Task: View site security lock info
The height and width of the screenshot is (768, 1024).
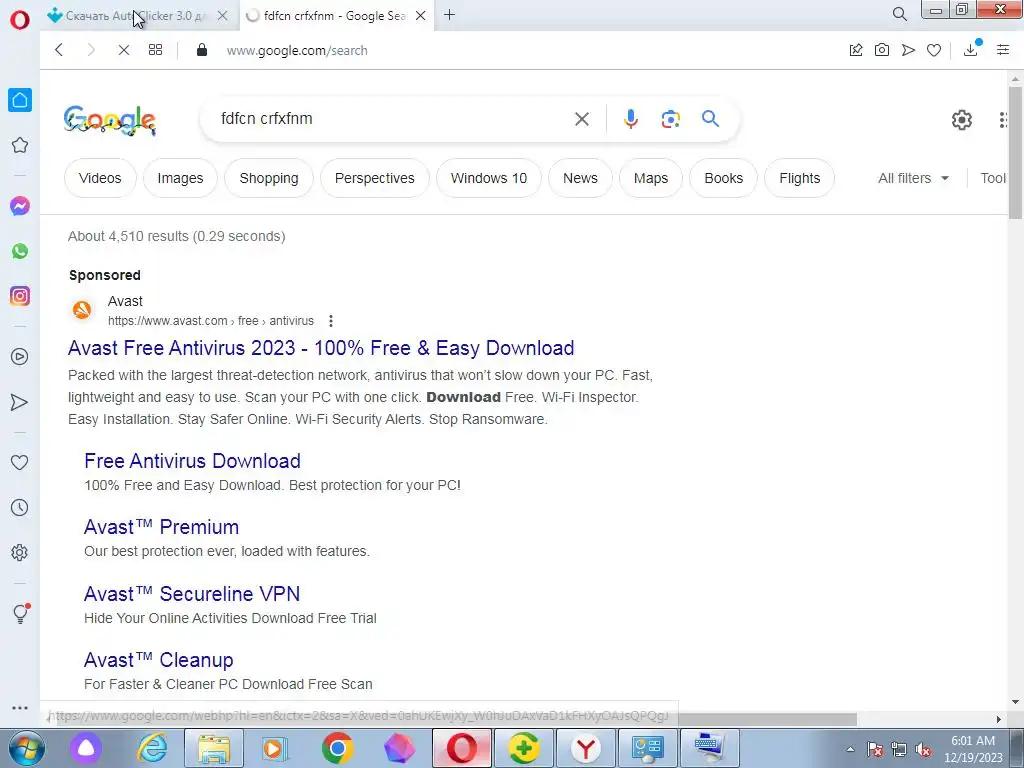Action: pyautogui.click(x=202, y=50)
